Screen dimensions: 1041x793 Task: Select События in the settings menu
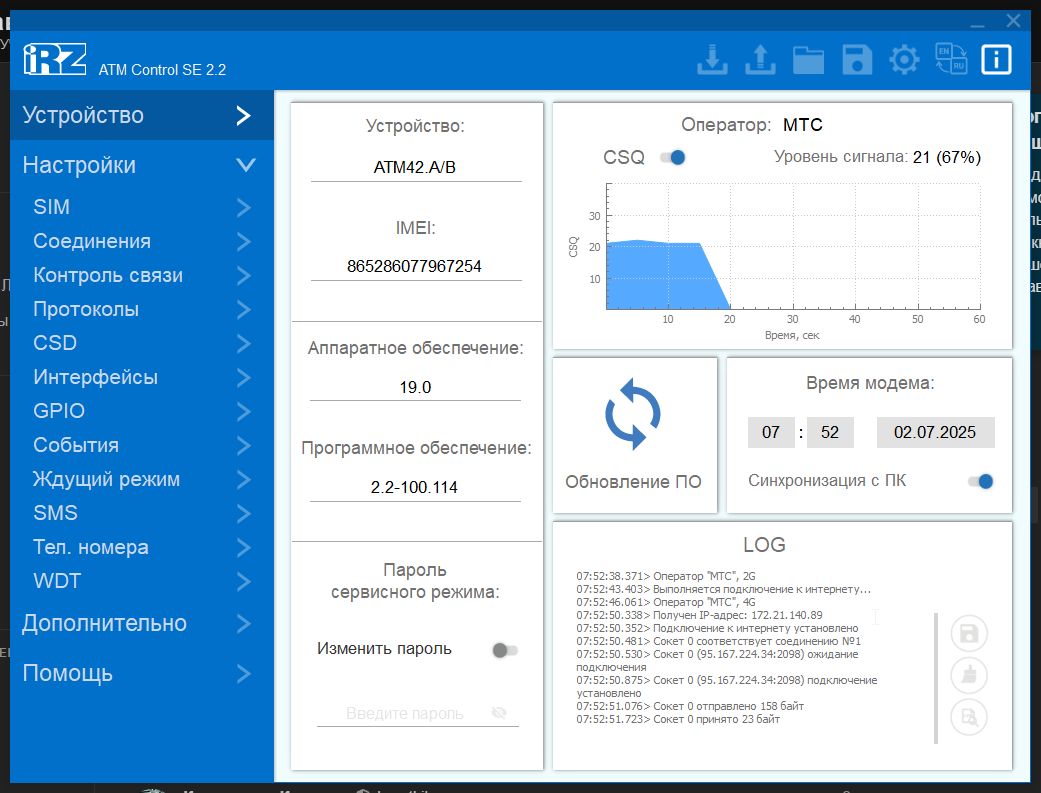coord(142,445)
